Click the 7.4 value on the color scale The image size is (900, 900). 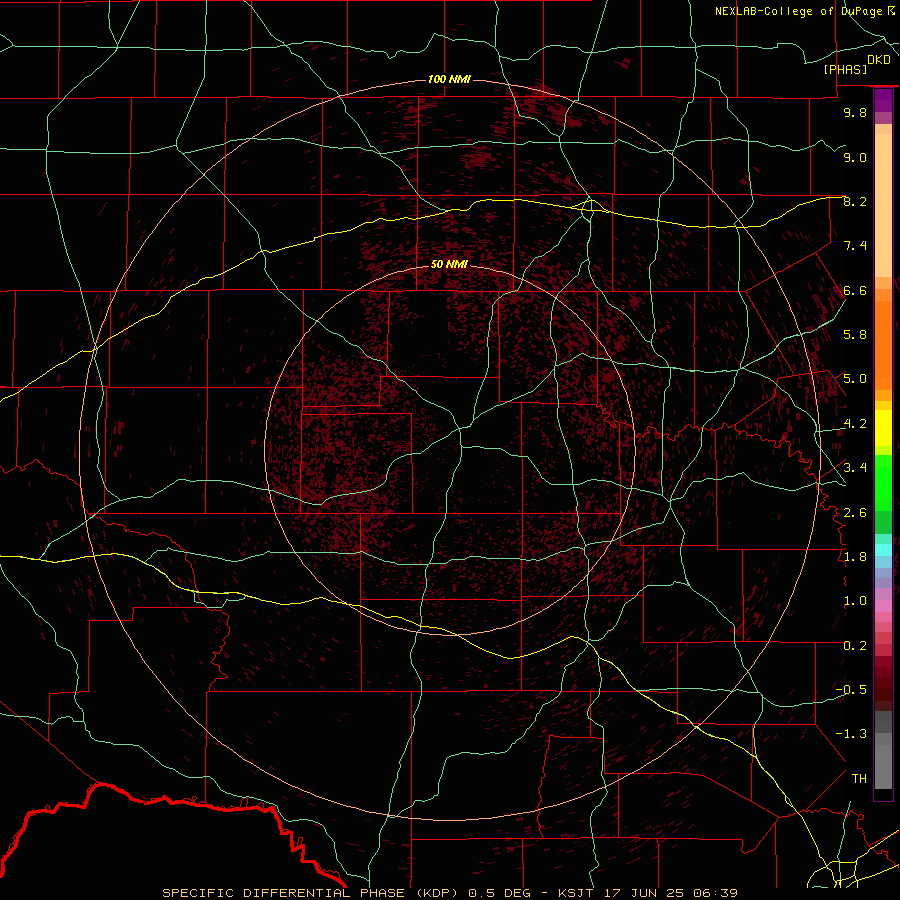pyautogui.click(x=855, y=246)
